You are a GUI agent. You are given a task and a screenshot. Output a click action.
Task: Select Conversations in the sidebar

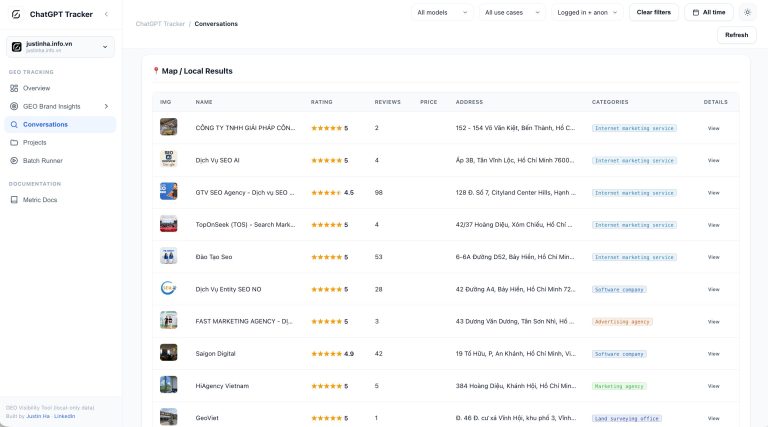(60, 124)
